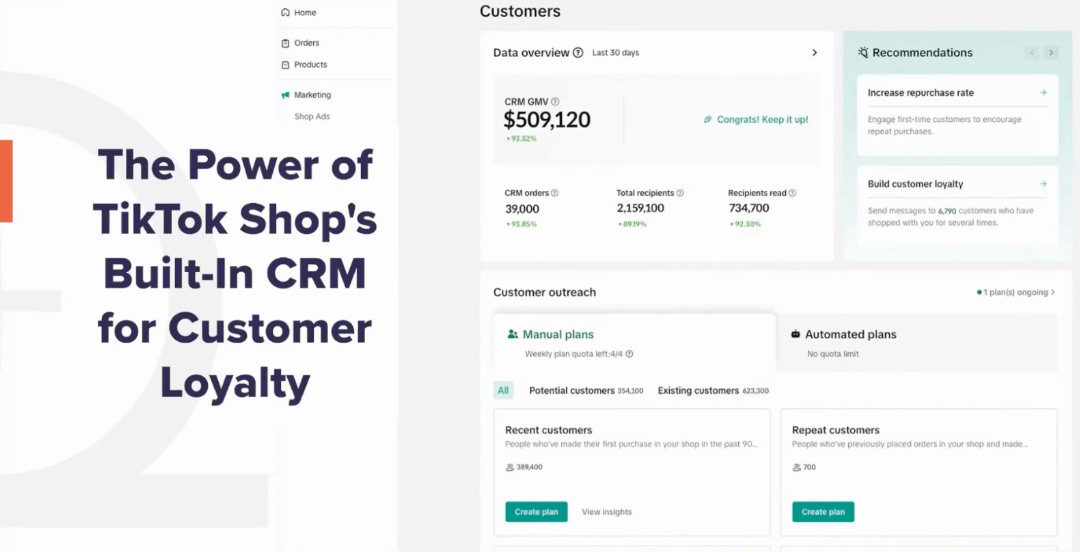This screenshot has height=552, width=1080.
Task: Click the 734,700 recipients read value
Action: 749,208
